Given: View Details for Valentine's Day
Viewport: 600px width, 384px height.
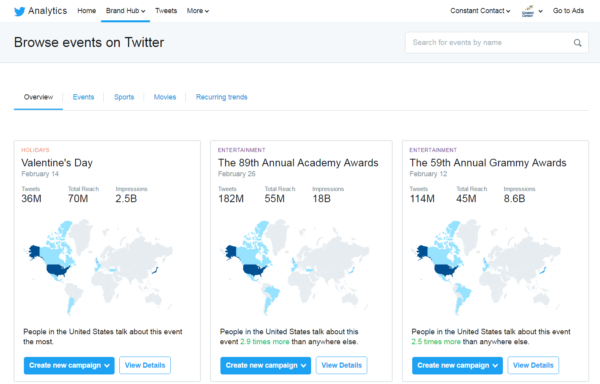Looking at the screenshot, I should pos(145,365).
